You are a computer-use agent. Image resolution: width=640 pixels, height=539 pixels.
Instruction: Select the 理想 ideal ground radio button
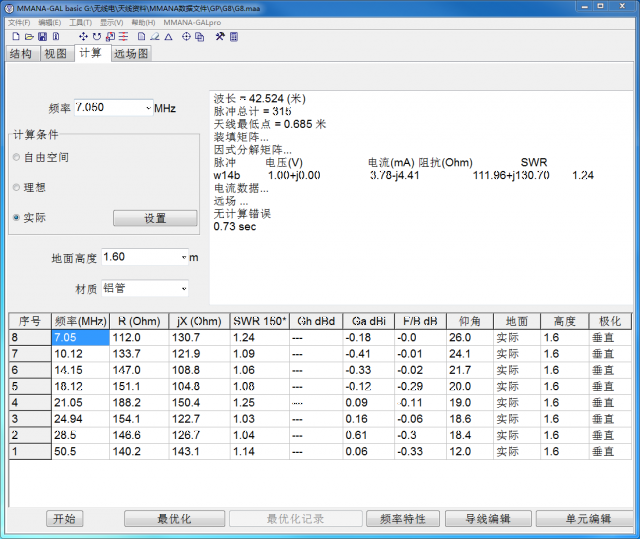[16, 187]
